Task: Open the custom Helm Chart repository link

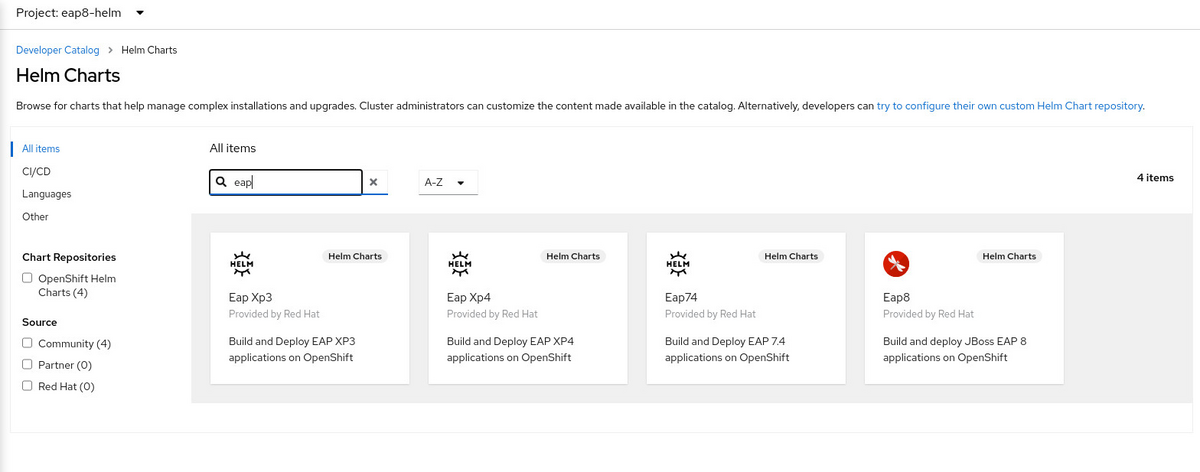Action: coord(1010,105)
